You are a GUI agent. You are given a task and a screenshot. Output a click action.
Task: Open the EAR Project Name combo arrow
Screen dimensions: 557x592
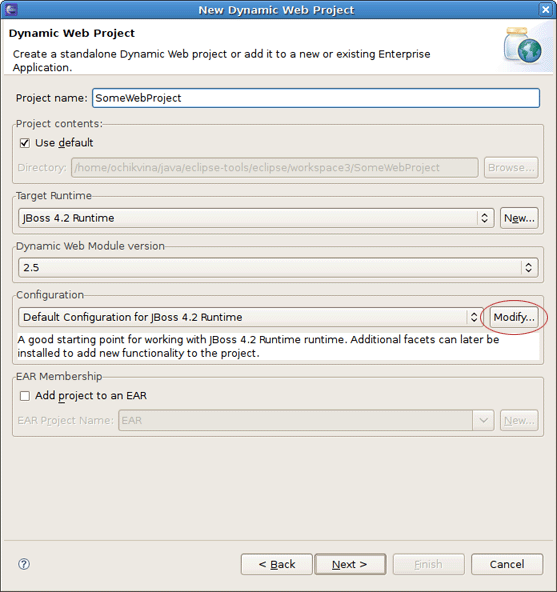(x=483, y=420)
